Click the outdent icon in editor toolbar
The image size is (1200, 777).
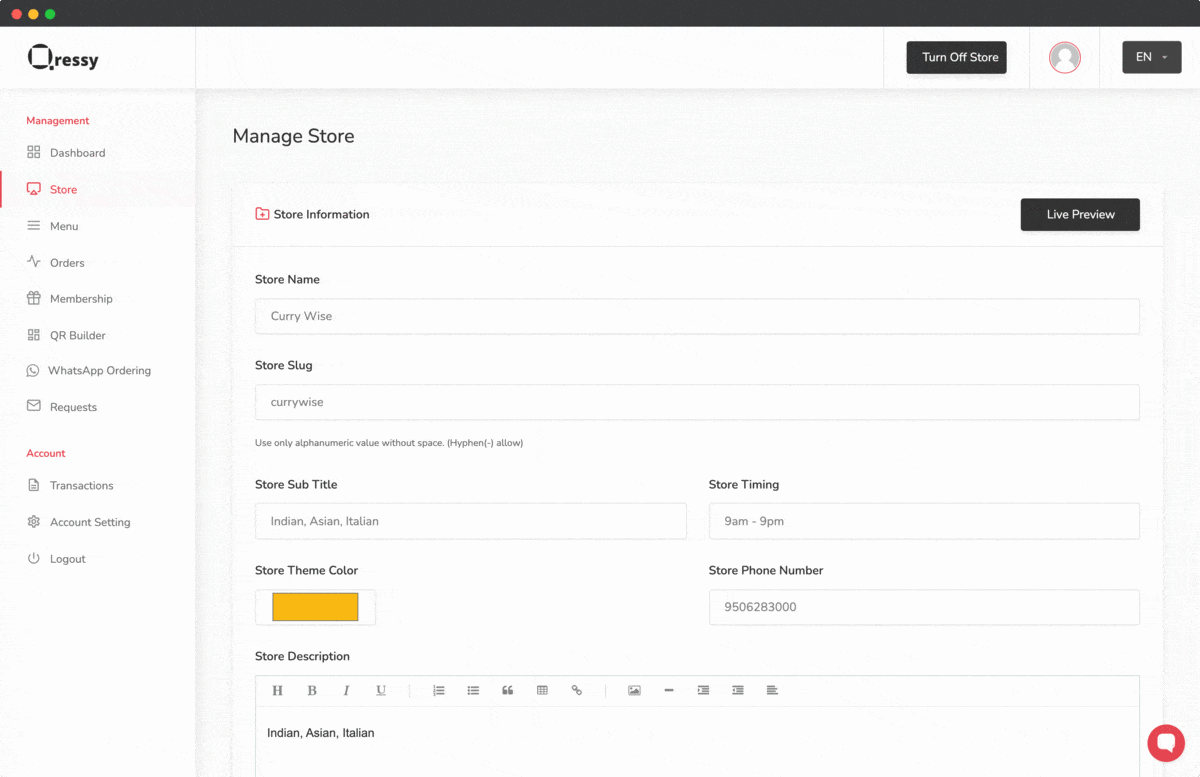(738, 690)
